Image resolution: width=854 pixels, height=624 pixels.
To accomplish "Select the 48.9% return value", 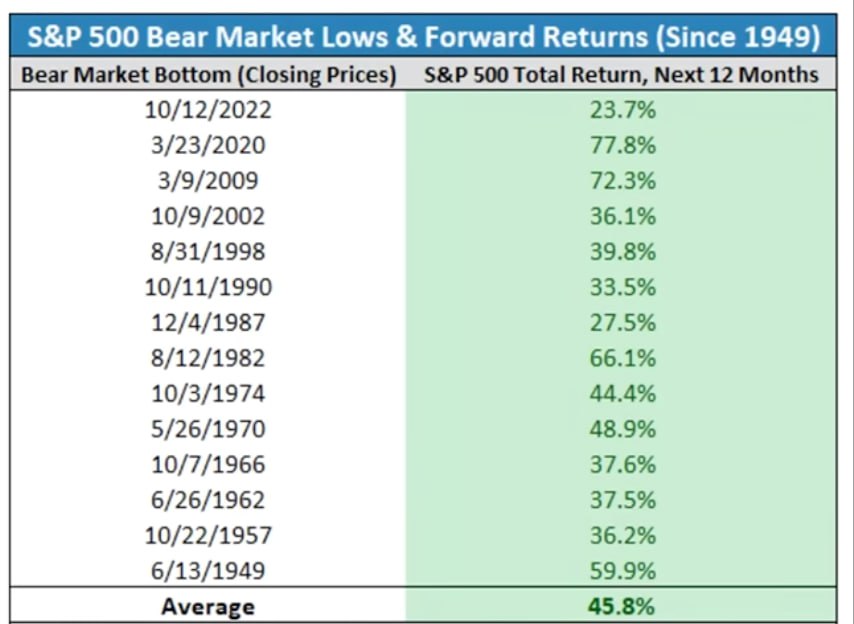I will pos(621,429).
